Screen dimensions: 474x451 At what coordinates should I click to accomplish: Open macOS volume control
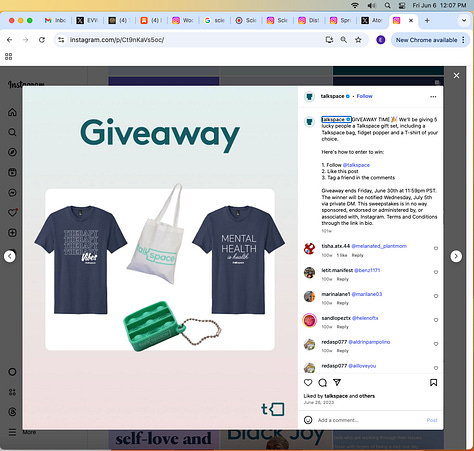coord(371,5)
